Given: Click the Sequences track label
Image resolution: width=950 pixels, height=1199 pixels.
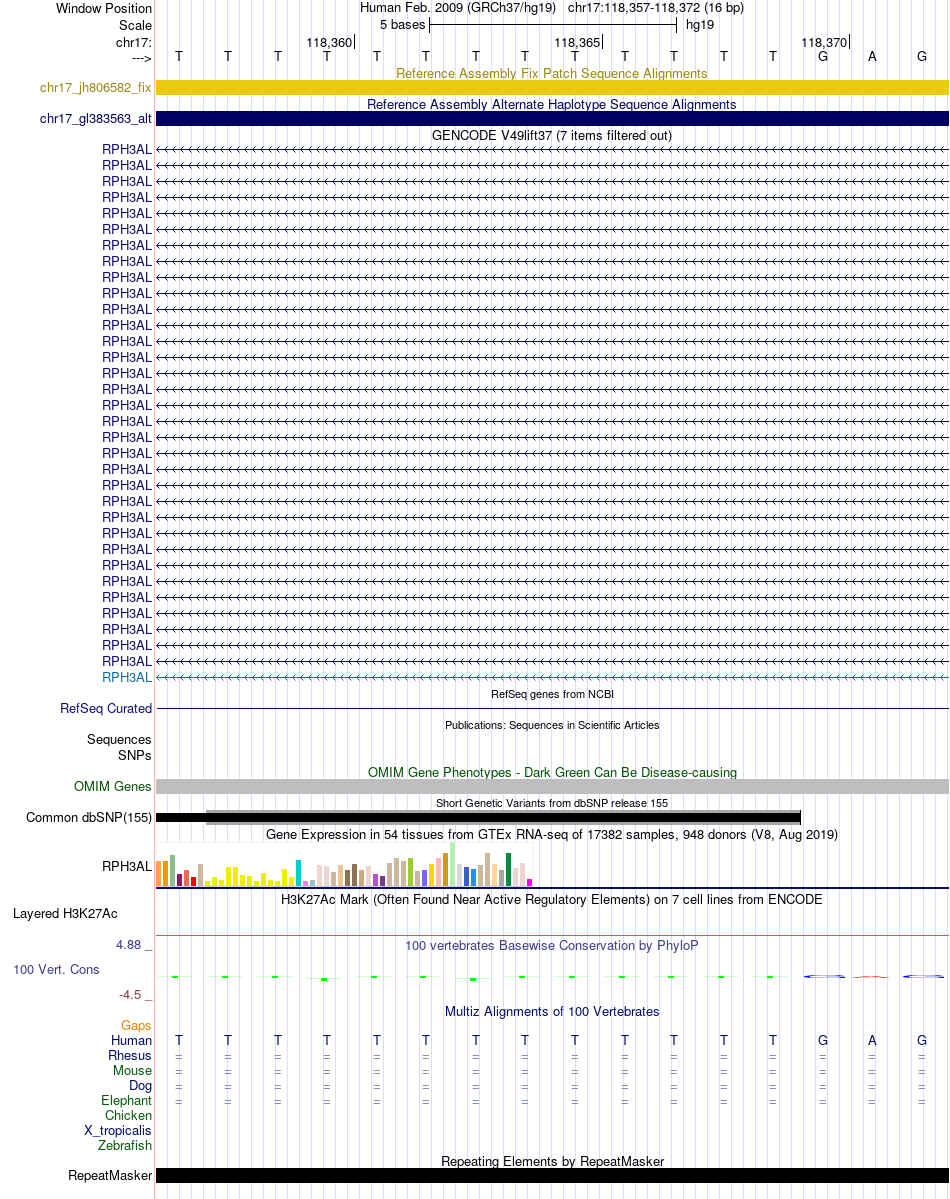Looking at the screenshot, I should pos(119,739).
